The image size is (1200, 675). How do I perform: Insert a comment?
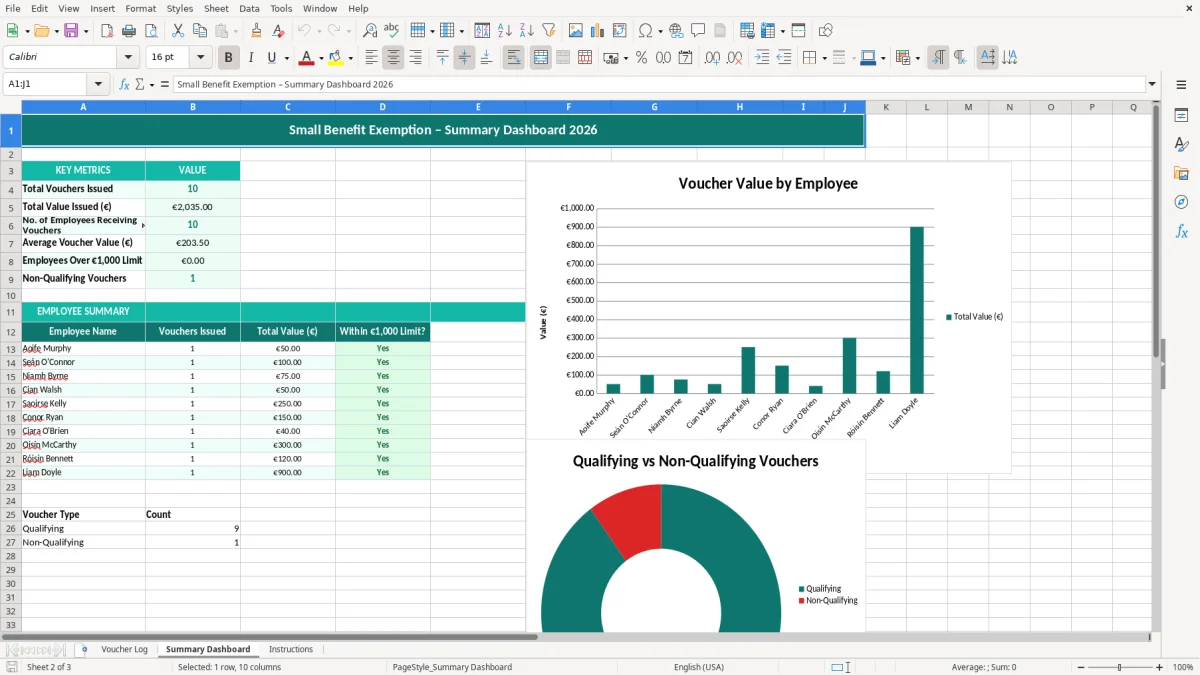pyautogui.click(x=698, y=31)
